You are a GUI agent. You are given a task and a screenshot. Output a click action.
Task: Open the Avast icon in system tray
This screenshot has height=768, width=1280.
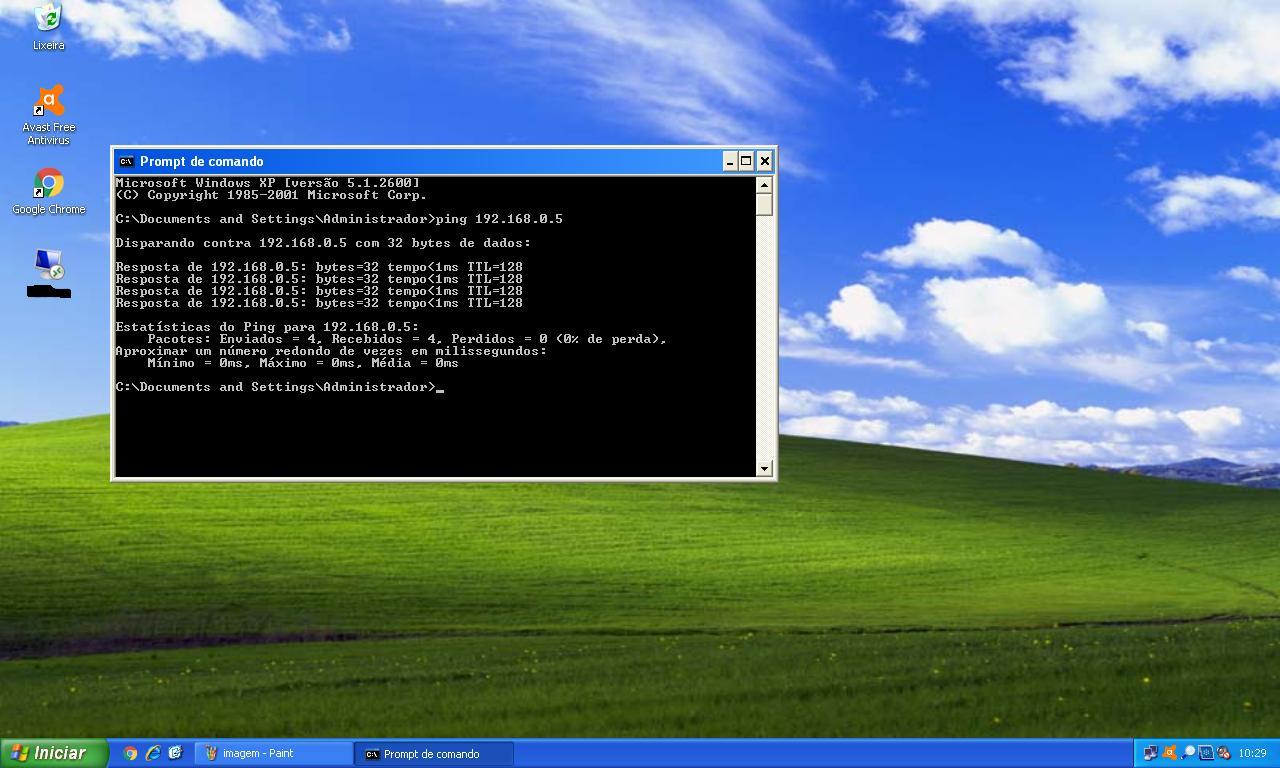coord(1169,753)
